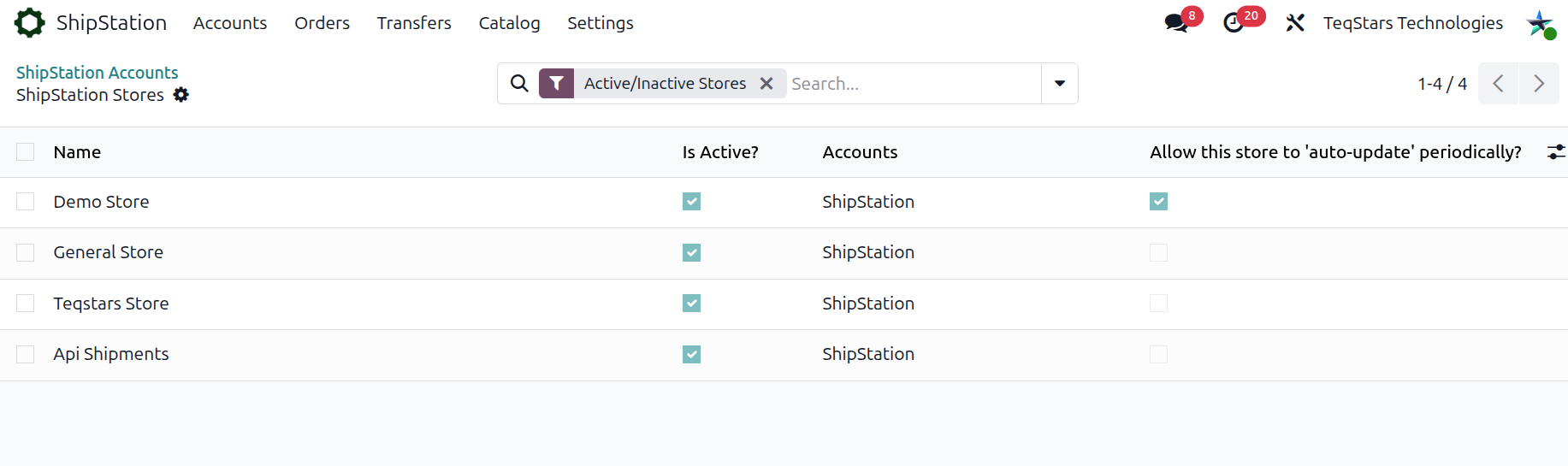The image size is (1568, 466).
Task: Go to the previous page arrow
Action: click(x=1498, y=83)
